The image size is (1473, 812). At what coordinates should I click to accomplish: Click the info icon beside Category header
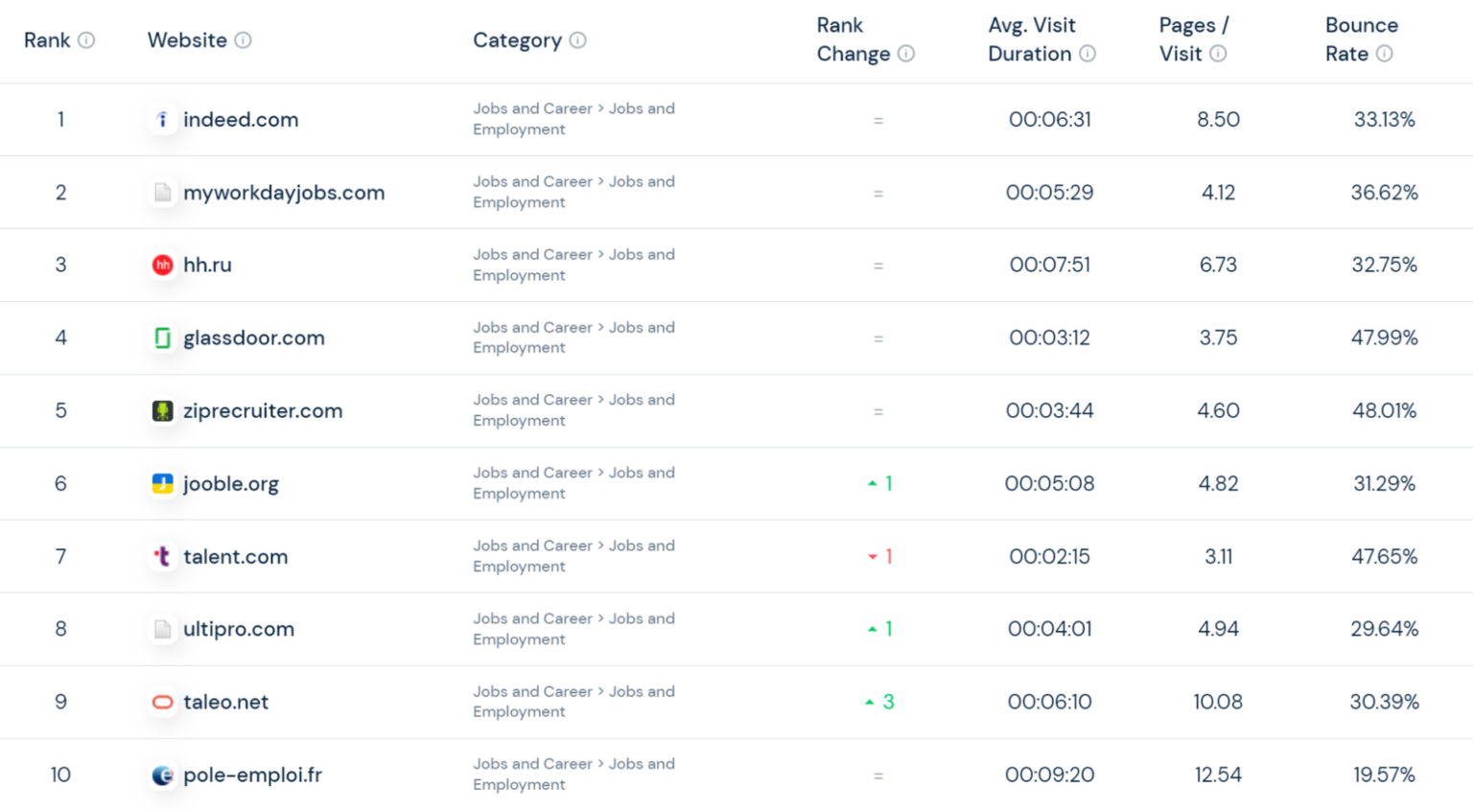[x=577, y=40]
